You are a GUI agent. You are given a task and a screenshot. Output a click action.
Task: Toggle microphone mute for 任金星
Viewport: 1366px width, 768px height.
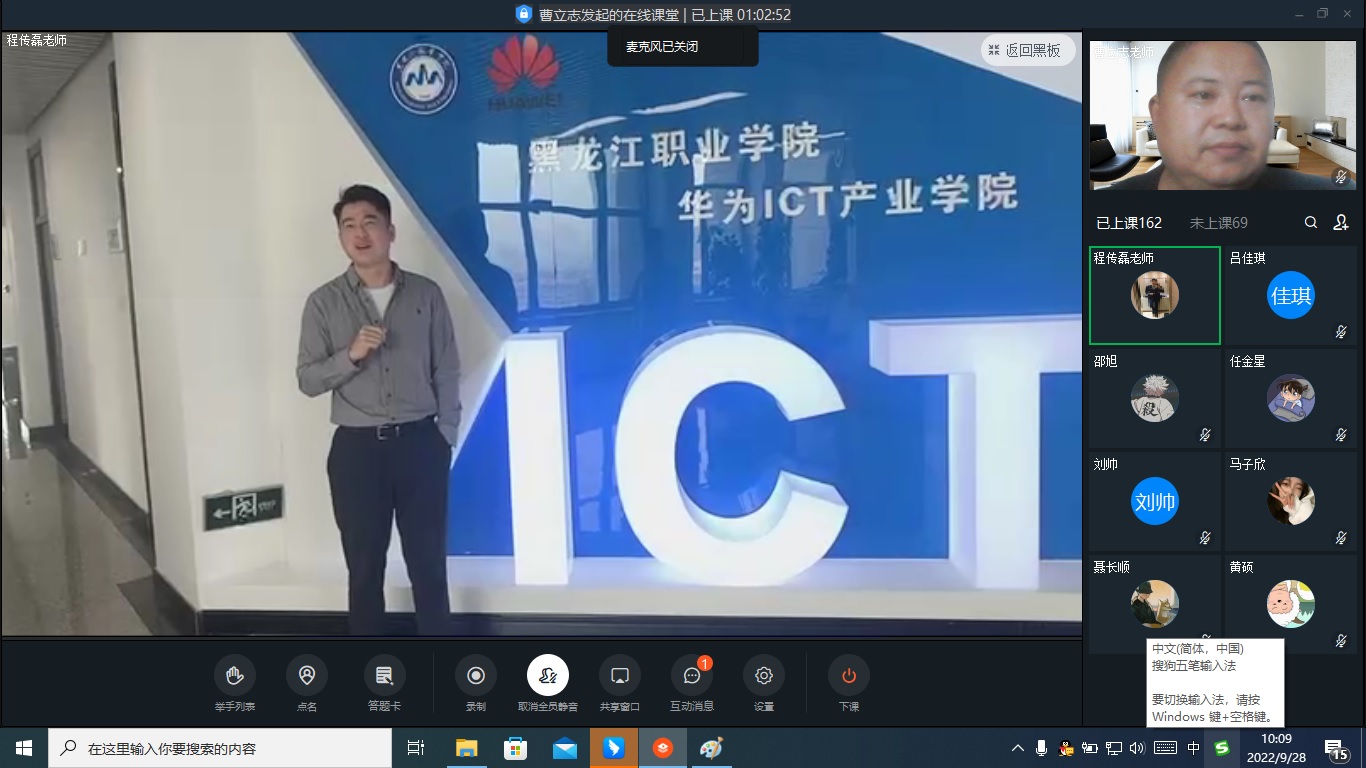click(x=1341, y=435)
